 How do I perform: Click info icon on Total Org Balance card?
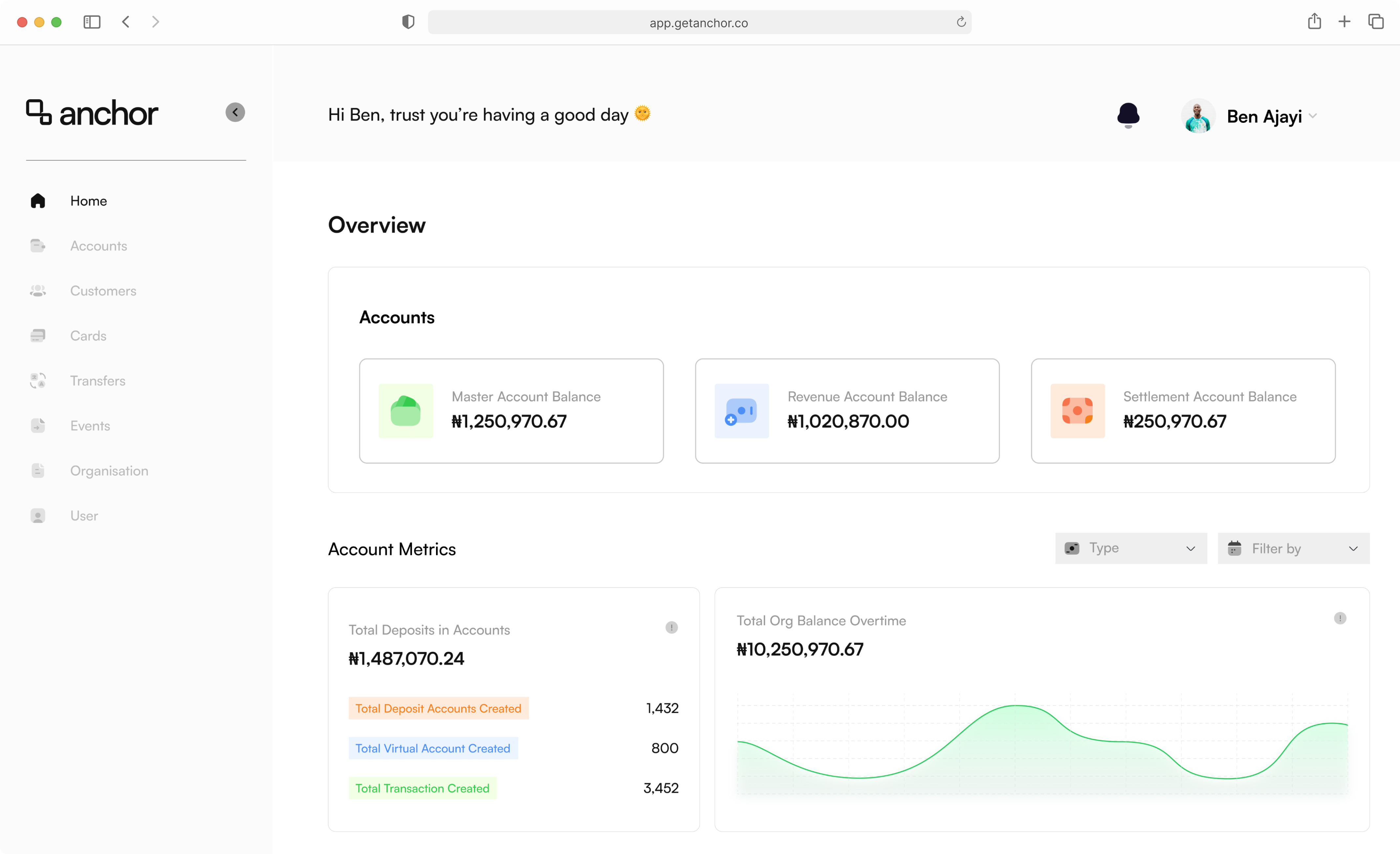[x=1340, y=618]
